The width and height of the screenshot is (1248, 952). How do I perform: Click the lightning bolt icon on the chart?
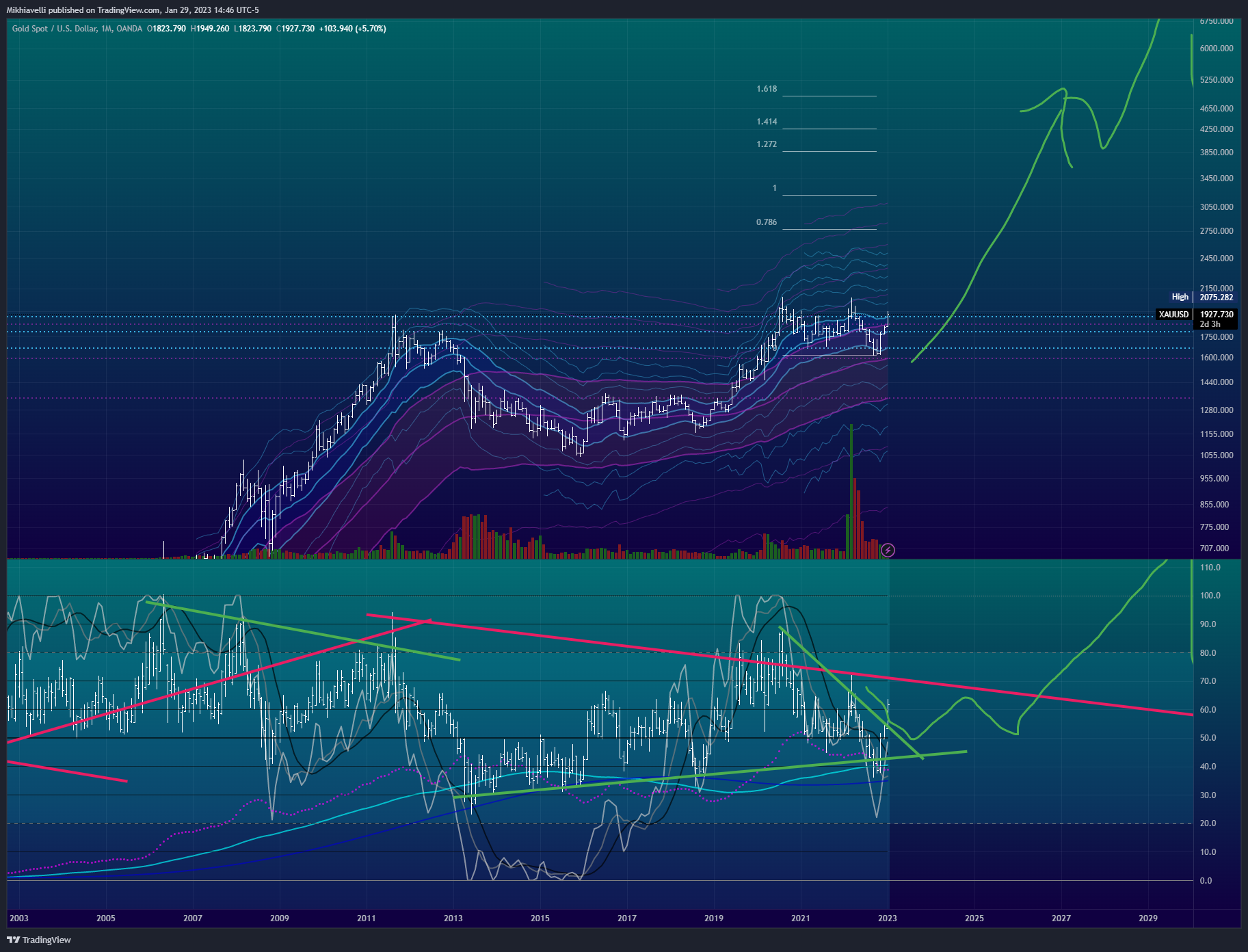point(888,550)
